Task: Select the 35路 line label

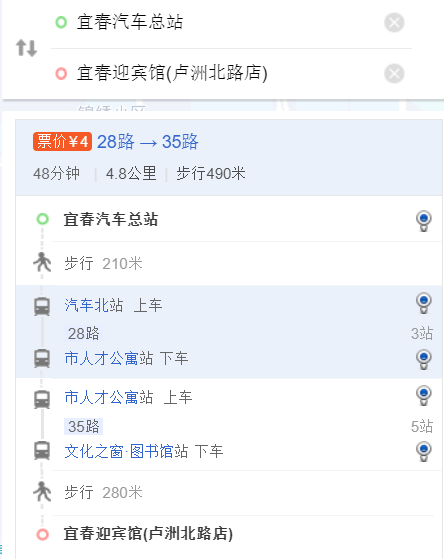Action: (x=83, y=426)
